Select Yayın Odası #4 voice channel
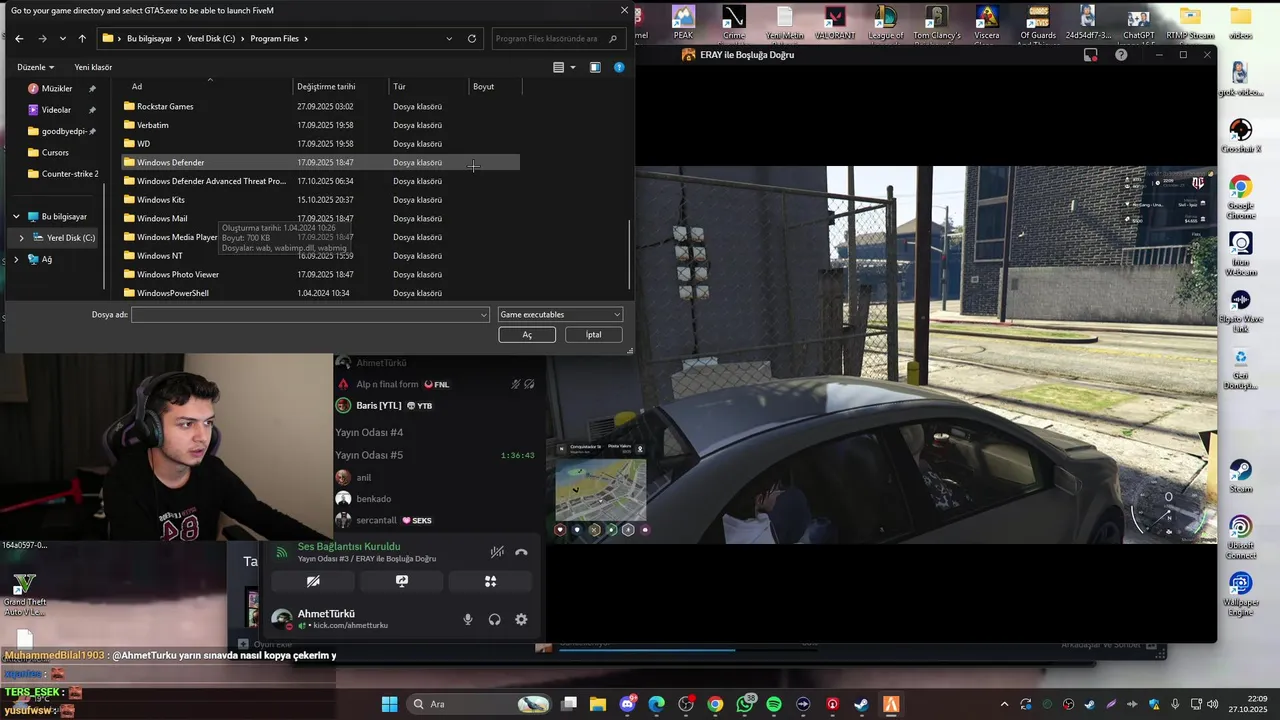The width and height of the screenshot is (1280, 720). (369, 433)
